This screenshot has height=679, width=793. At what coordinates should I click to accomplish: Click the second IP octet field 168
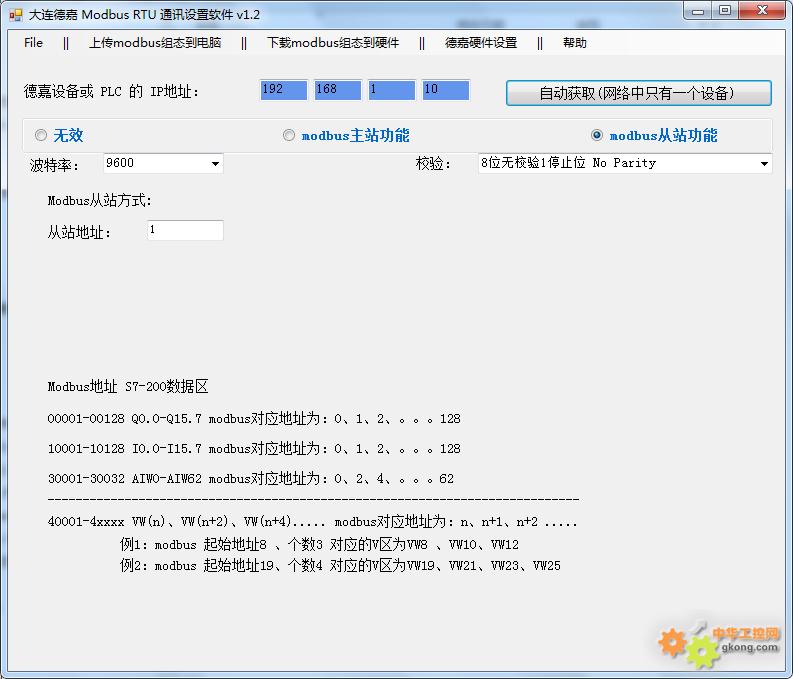[x=338, y=90]
